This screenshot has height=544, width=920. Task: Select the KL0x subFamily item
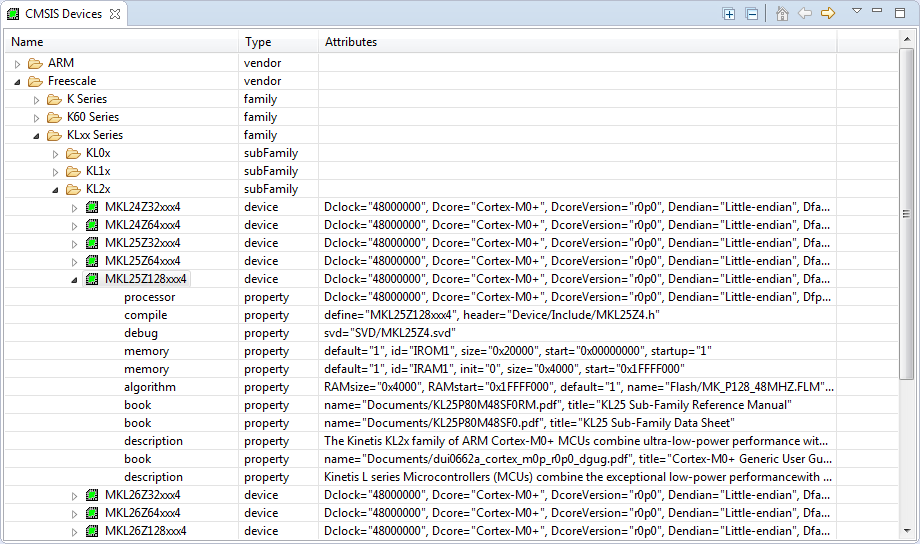point(98,153)
